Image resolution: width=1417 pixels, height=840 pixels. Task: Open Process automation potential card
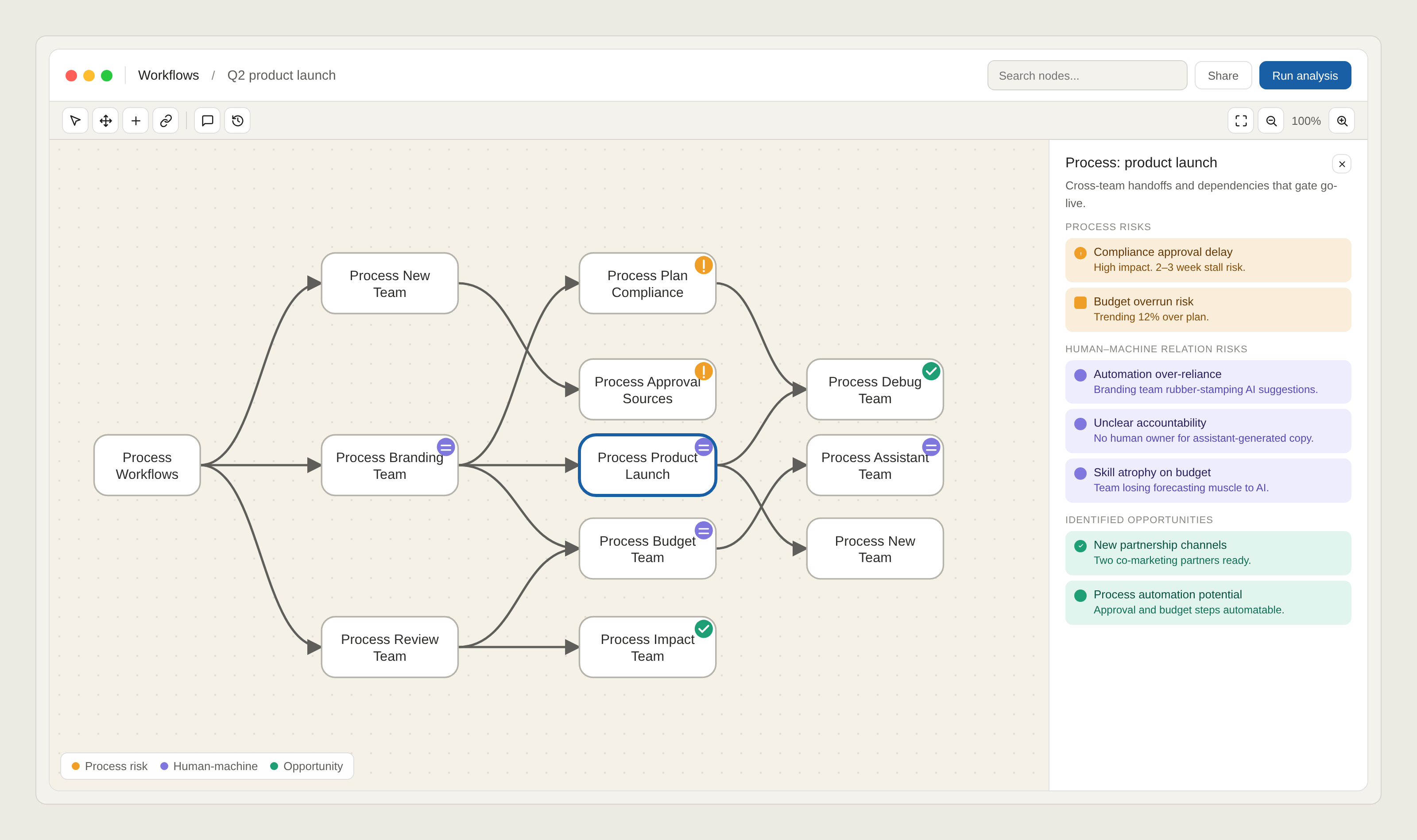click(1208, 603)
